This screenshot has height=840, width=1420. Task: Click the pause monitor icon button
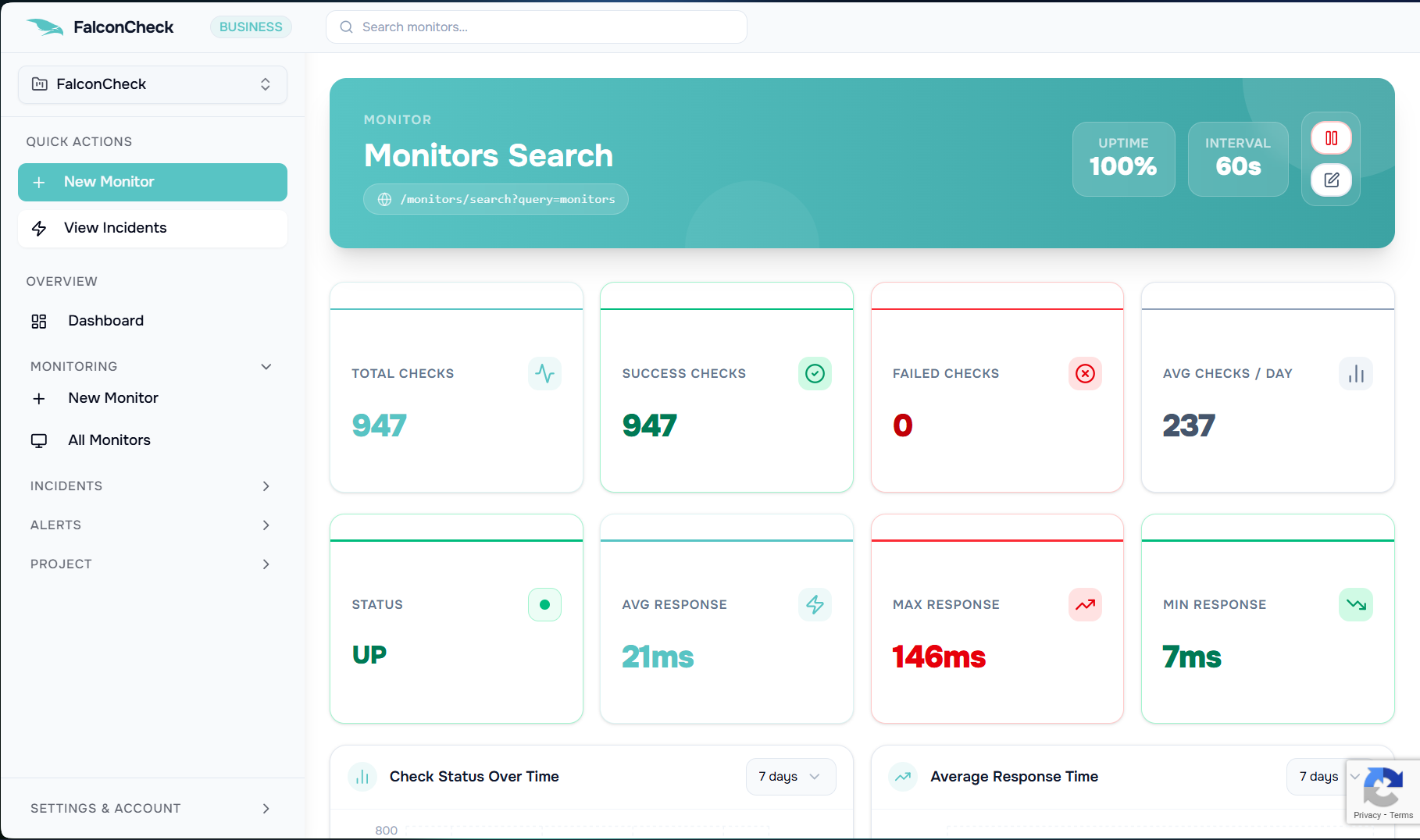[x=1331, y=138]
